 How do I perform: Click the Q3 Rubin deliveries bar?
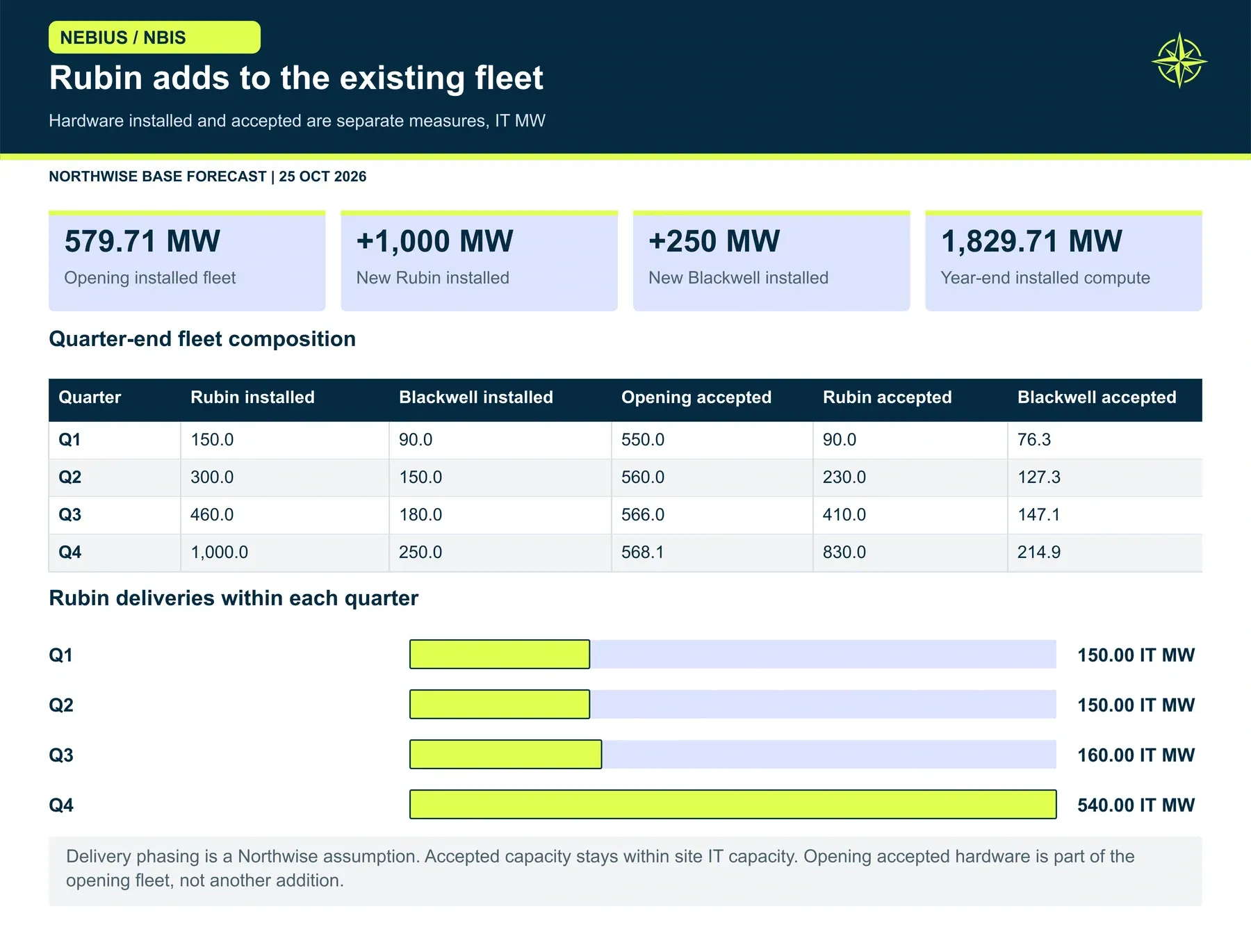pyautogui.click(x=506, y=755)
